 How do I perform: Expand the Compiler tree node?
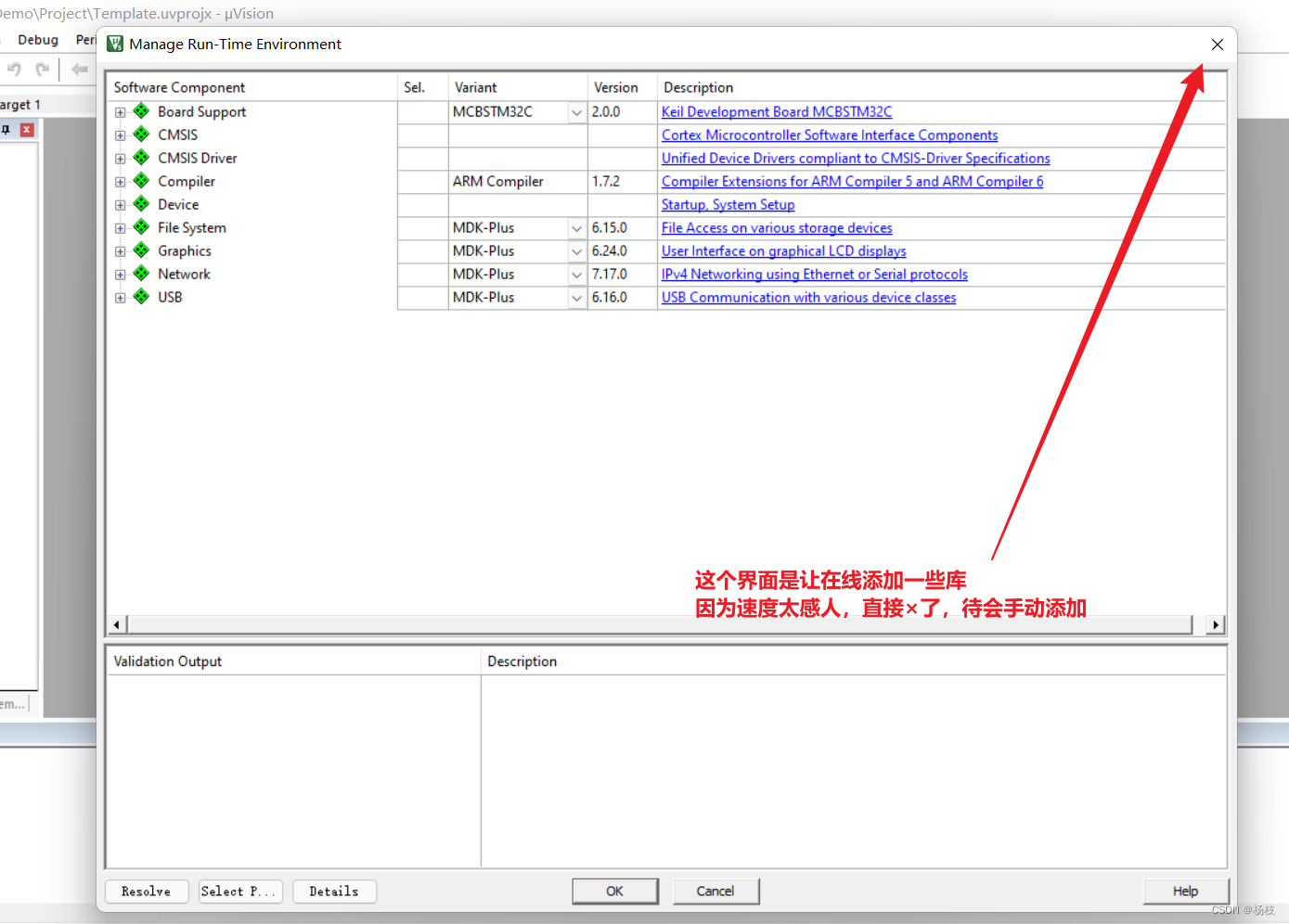click(x=120, y=182)
